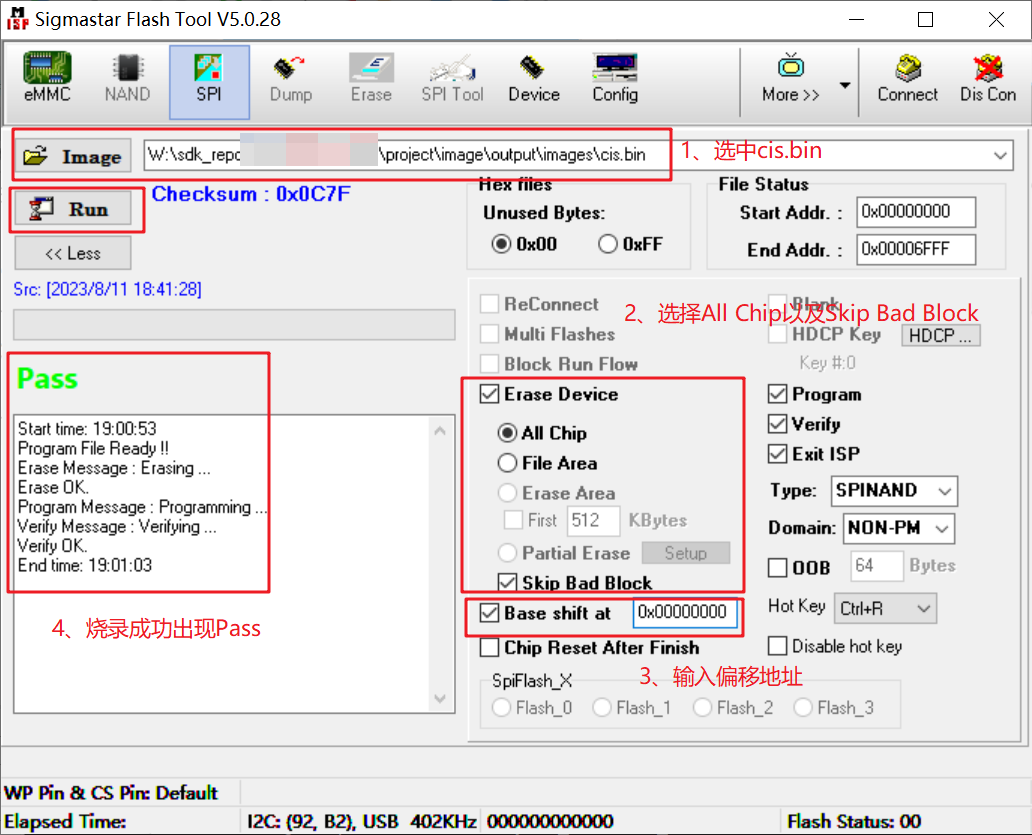This screenshot has height=835, width=1032.
Task: Select the File Area radio option
Action: point(507,463)
